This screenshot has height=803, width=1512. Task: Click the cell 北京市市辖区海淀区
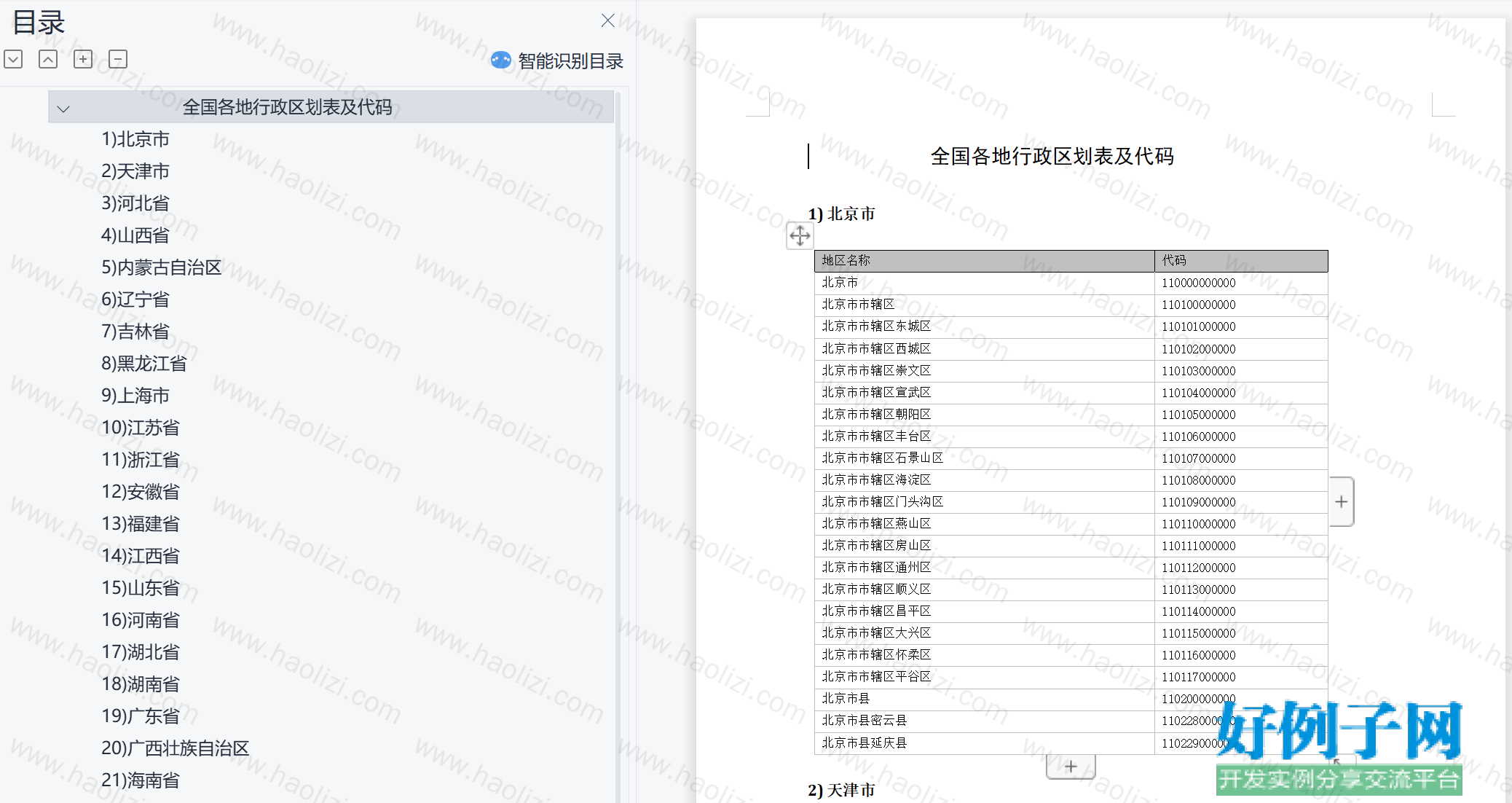coord(984,479)
